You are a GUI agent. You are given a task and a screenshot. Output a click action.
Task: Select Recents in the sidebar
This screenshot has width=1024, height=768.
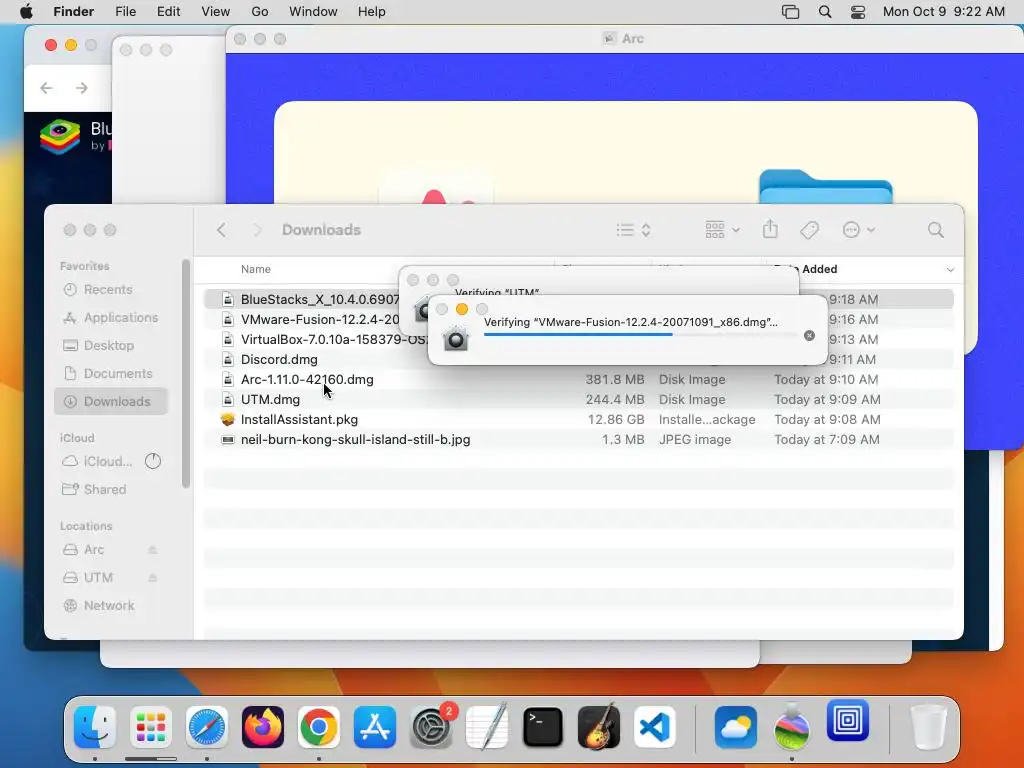point(111,289)
